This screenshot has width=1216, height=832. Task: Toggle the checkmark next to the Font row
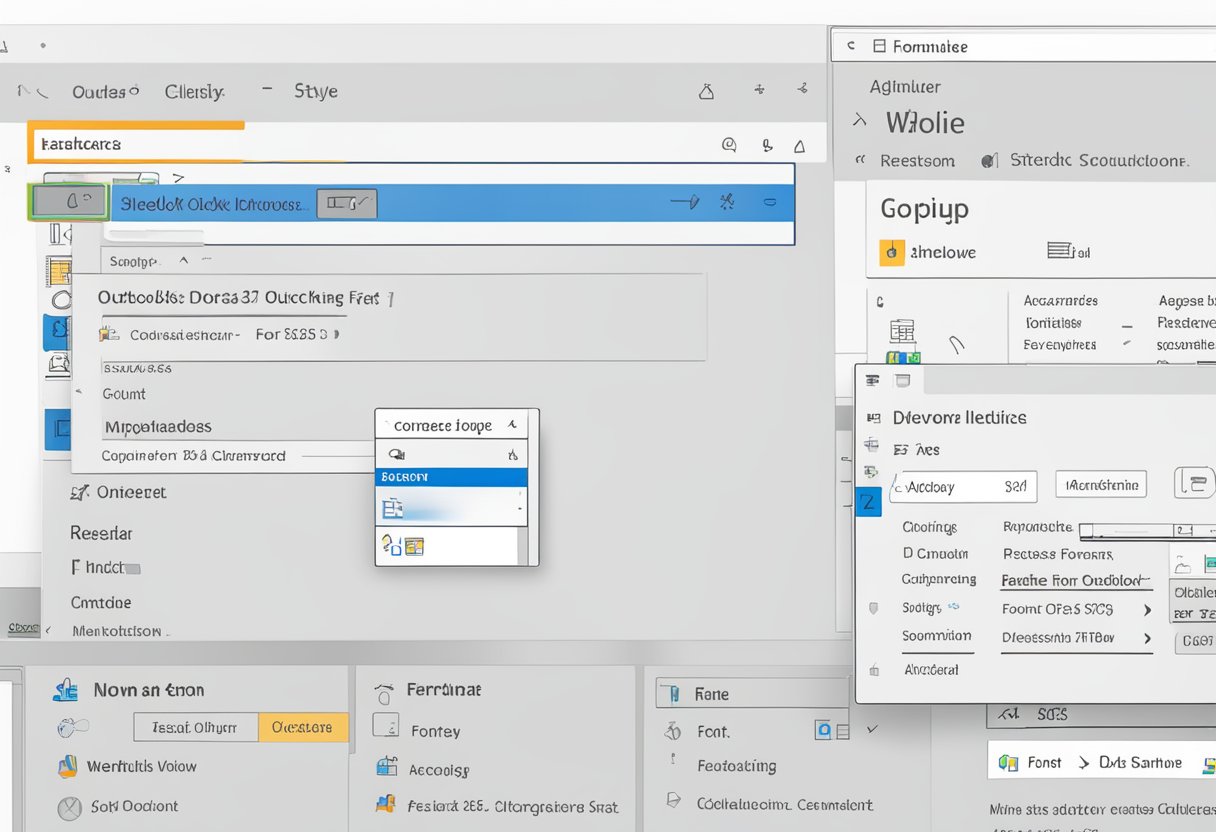(x=872, y=729)
